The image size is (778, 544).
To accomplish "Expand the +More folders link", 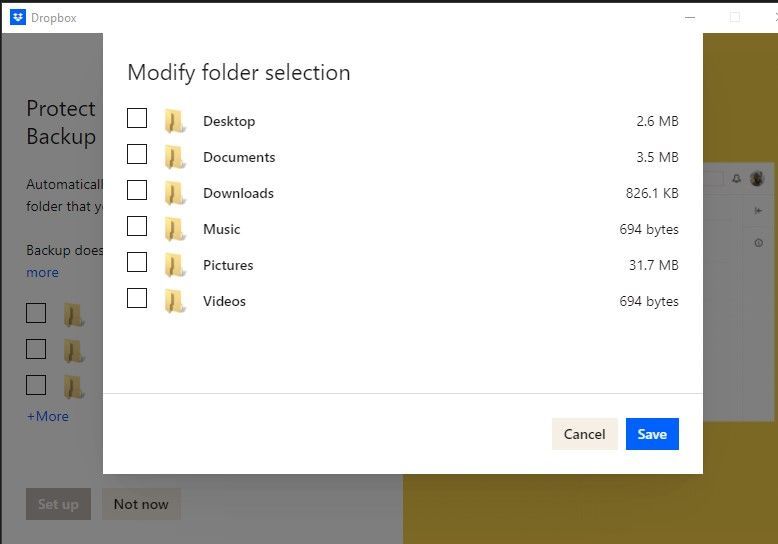I will click(48, 416).
